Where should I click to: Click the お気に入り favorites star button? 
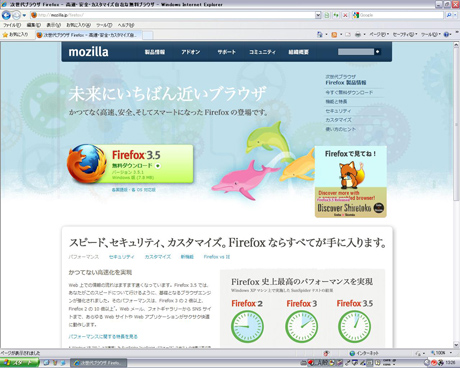coord(15,34)
